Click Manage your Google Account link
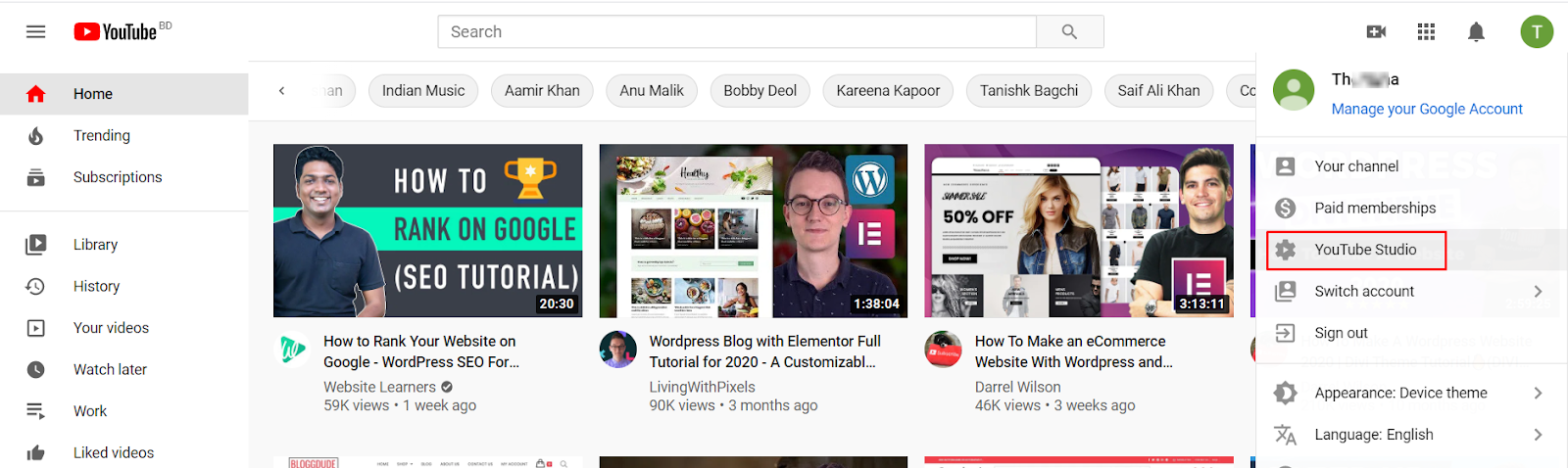Image resolution: width=1568 pixels, height=468 pixels. (1427, 109)
